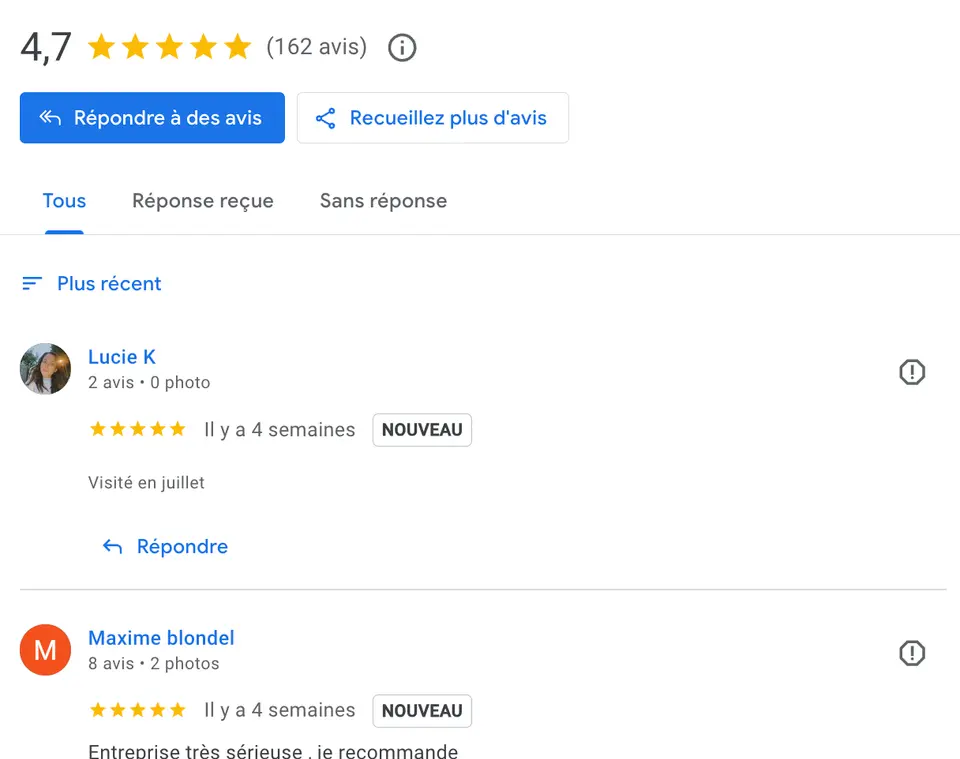This screenshot has height=759, width=960.
Task: Click Lucie K's five-star rating
Action: 137,429
